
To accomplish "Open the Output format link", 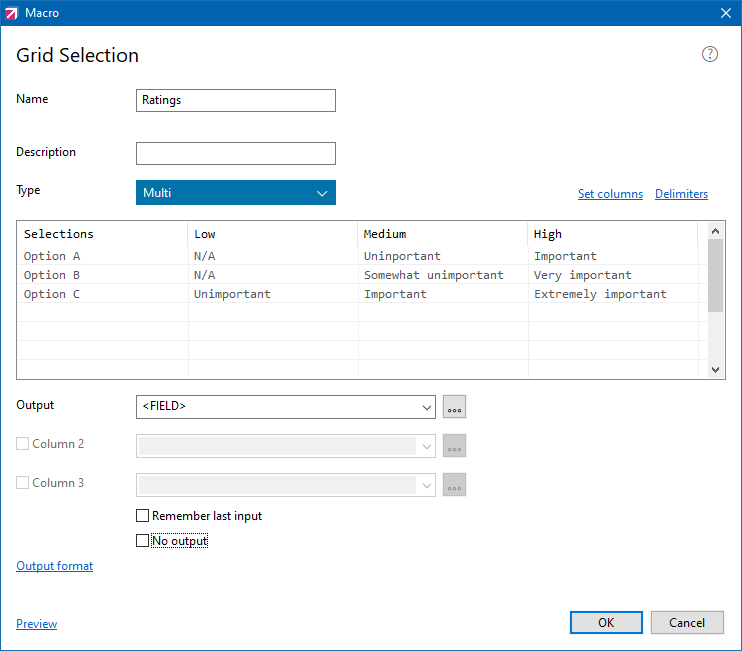I will coord(54,566).
